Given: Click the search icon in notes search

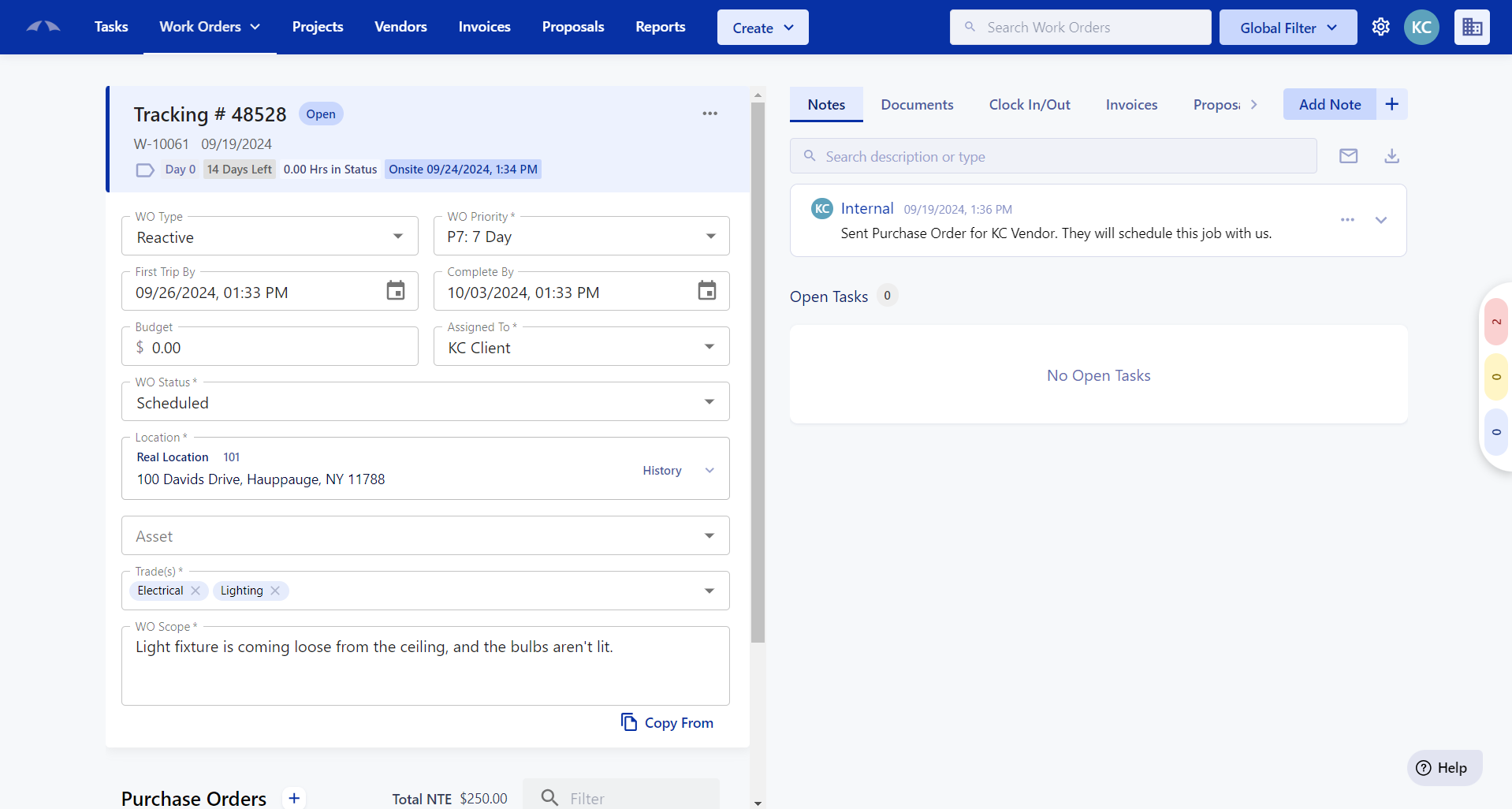Looking at the screenshot, I should tap(810, 156).
